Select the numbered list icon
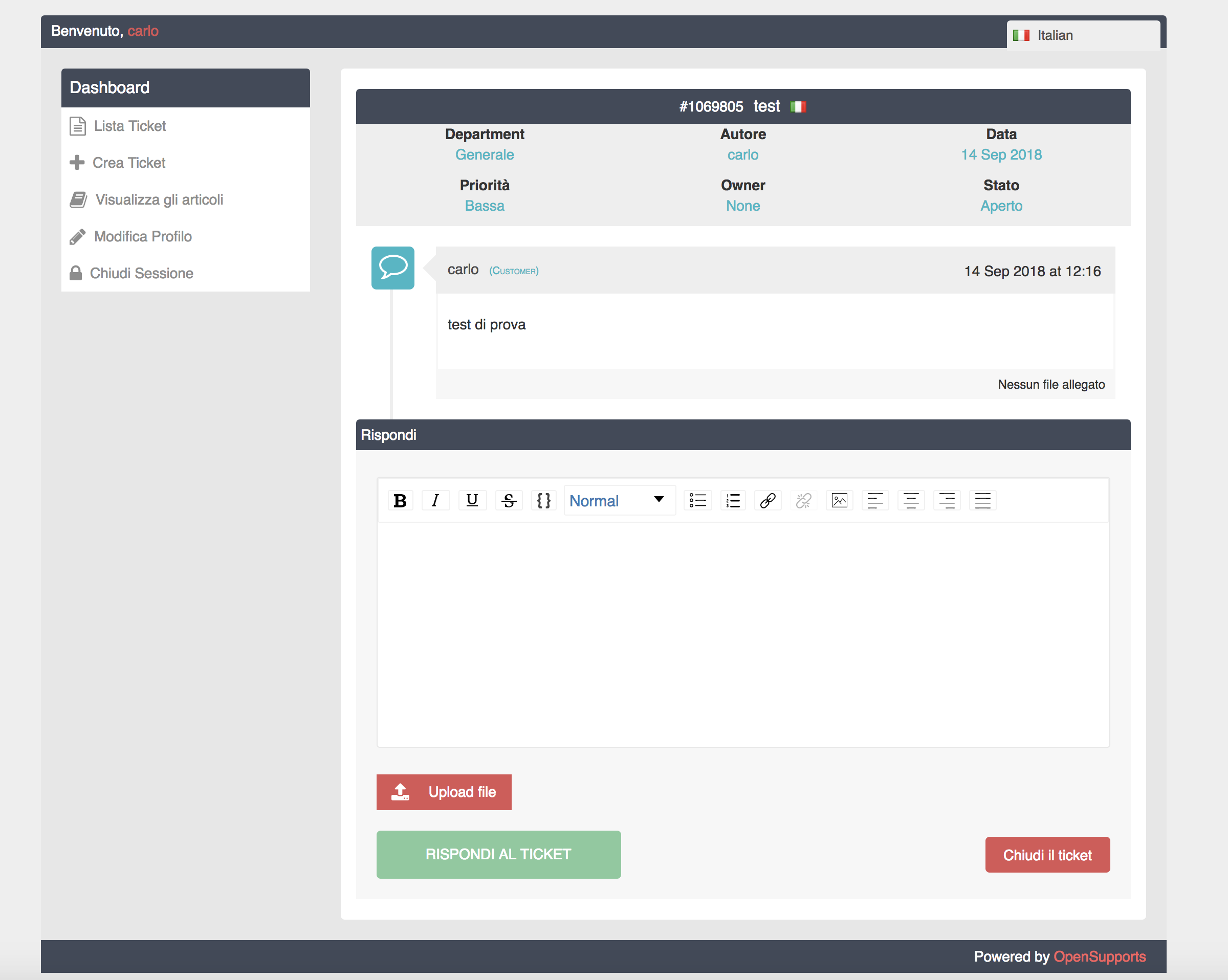The width and height of the screenshot is (1228, 980). click(x=733, y=500)
